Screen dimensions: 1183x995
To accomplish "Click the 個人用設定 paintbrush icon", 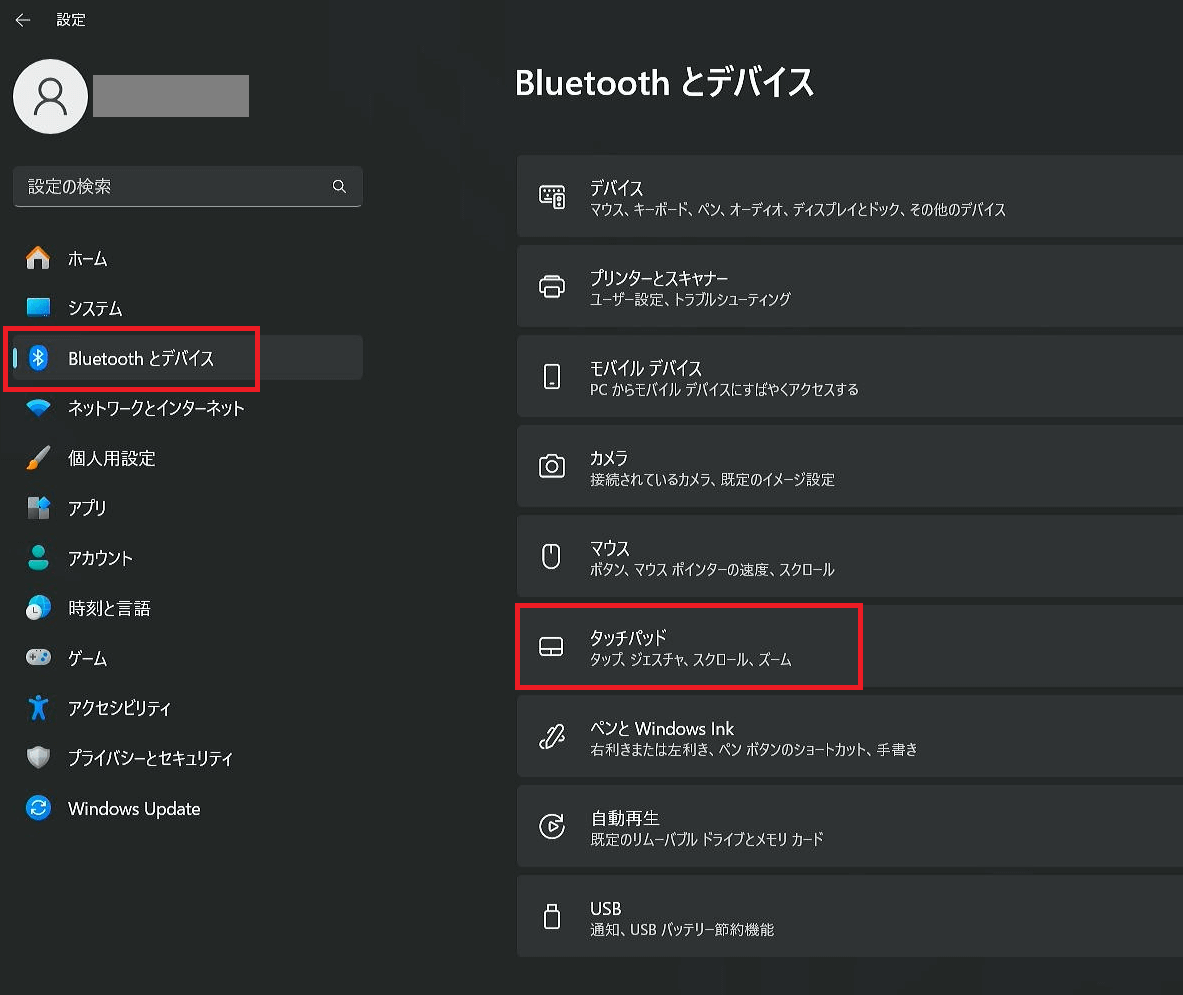I will point(38,458).
